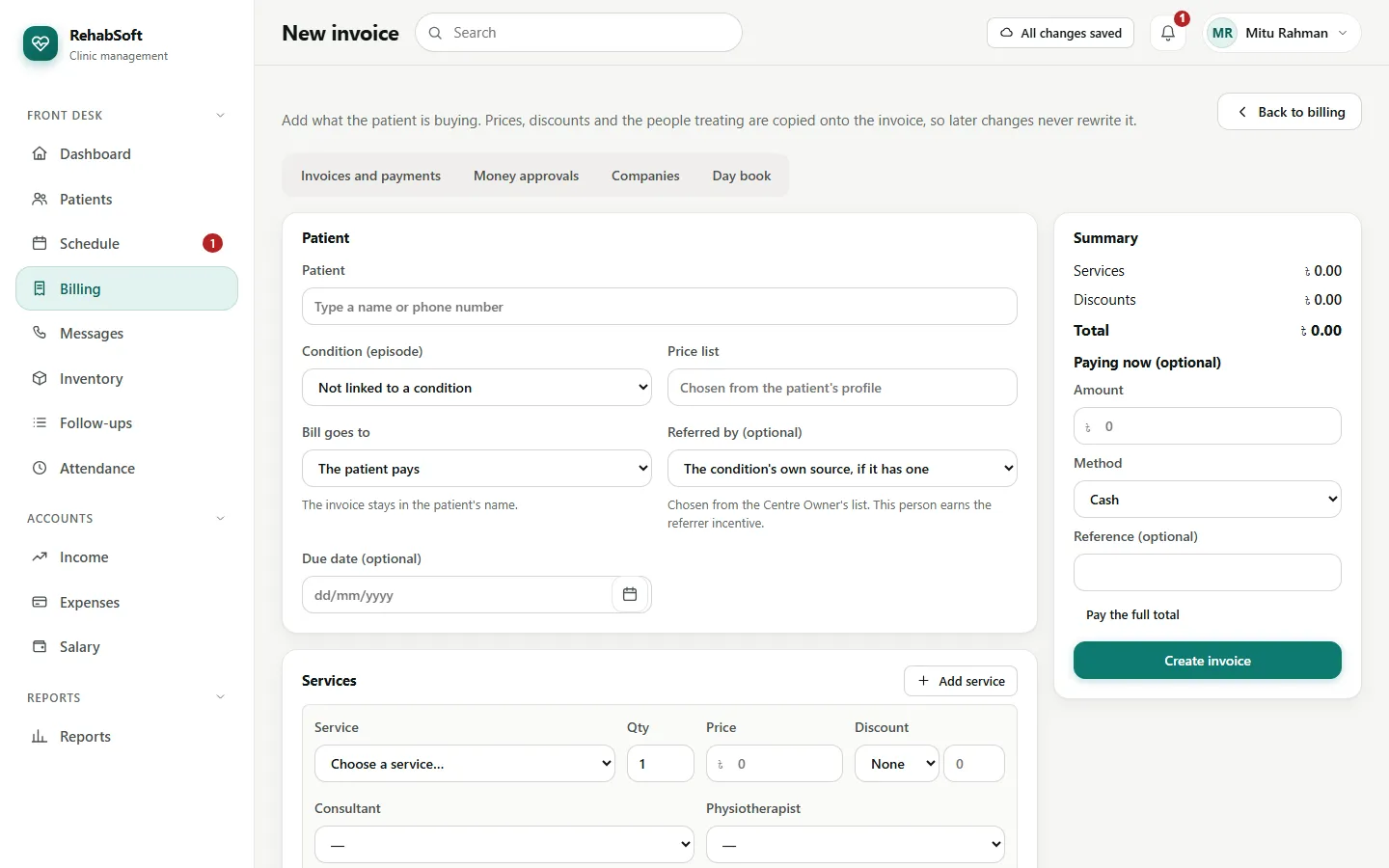This screenshot has height=868, width=1389.
Task: Open Schedule via its calendar icon
Action: 40,243
